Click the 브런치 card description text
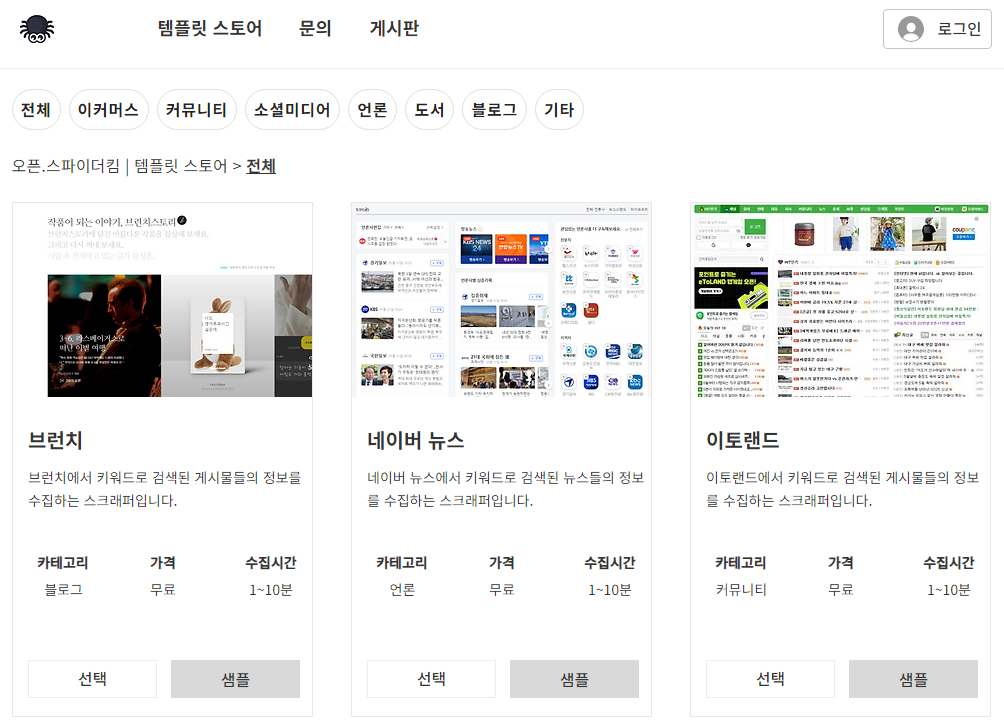Screen dimensions: 1004x728 (x=165, y=489)
